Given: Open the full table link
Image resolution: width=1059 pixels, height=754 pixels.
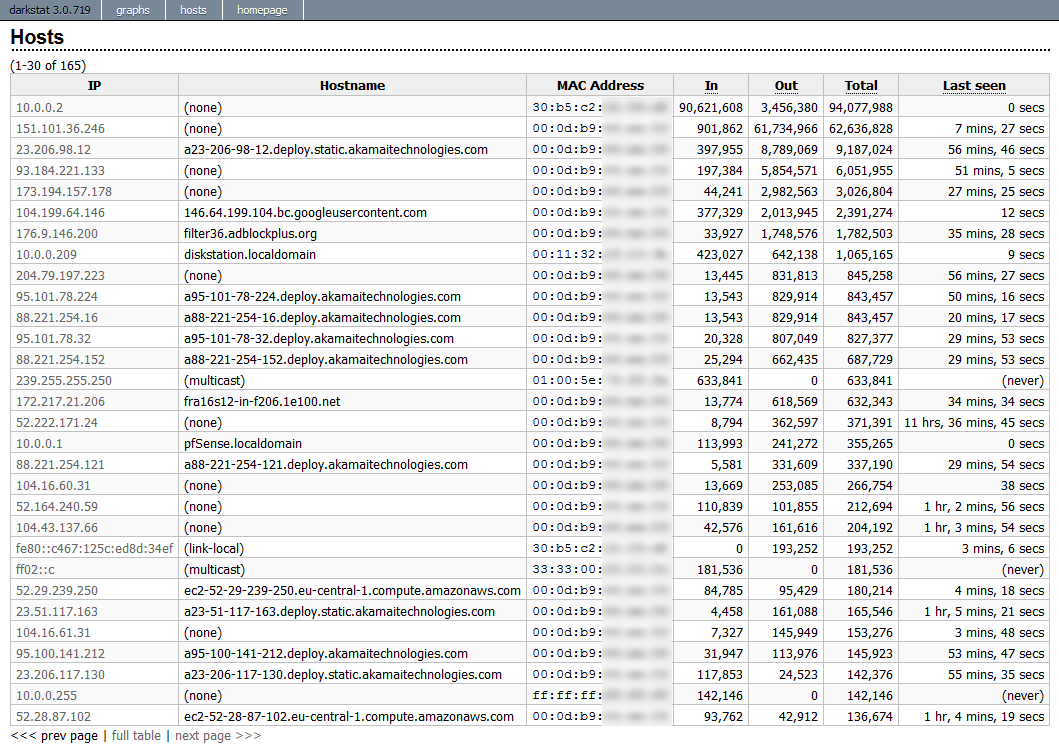Looking at the screenshot, I should [136, 736].
